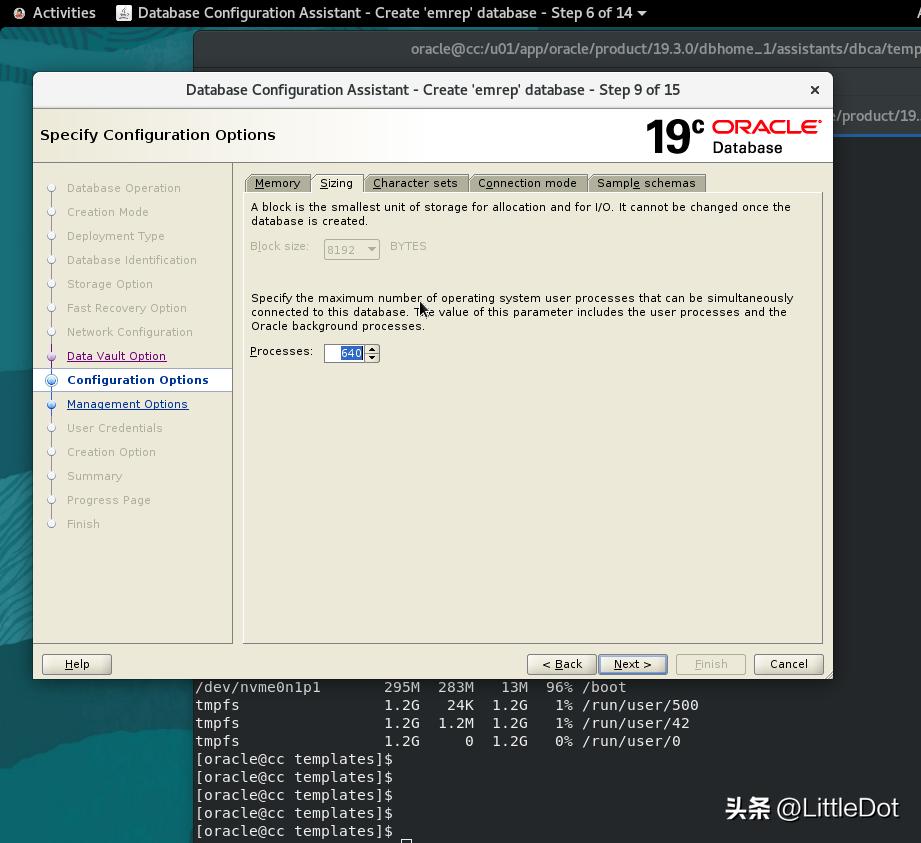Click the /run/user/0 tmpfs line in terminal
Viewport: 921px width, 843px height.
438,741
